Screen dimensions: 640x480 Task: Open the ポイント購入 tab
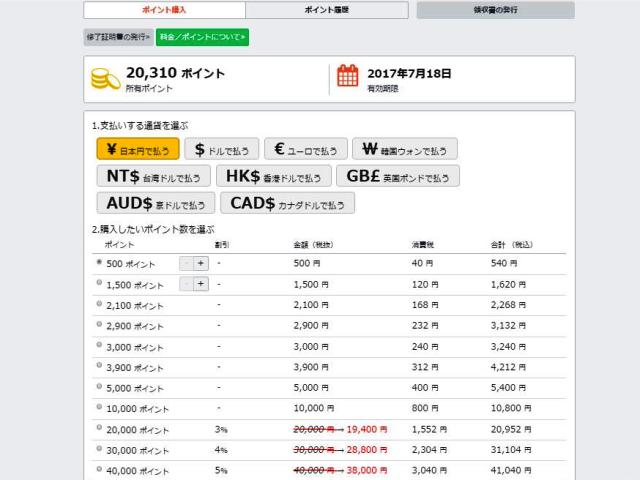pyautogui.click(x=164, y=10)
